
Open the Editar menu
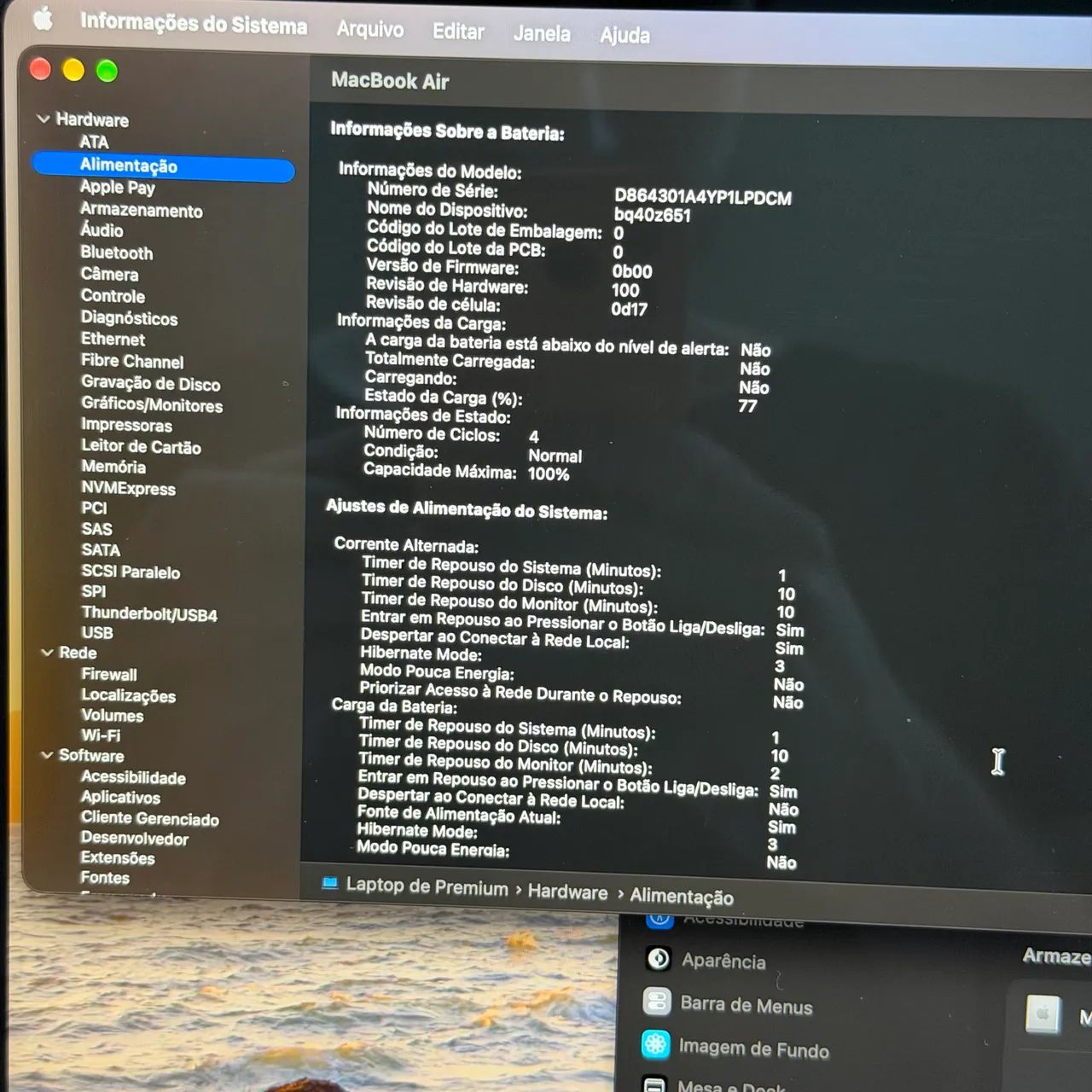(x=458, y=32)
